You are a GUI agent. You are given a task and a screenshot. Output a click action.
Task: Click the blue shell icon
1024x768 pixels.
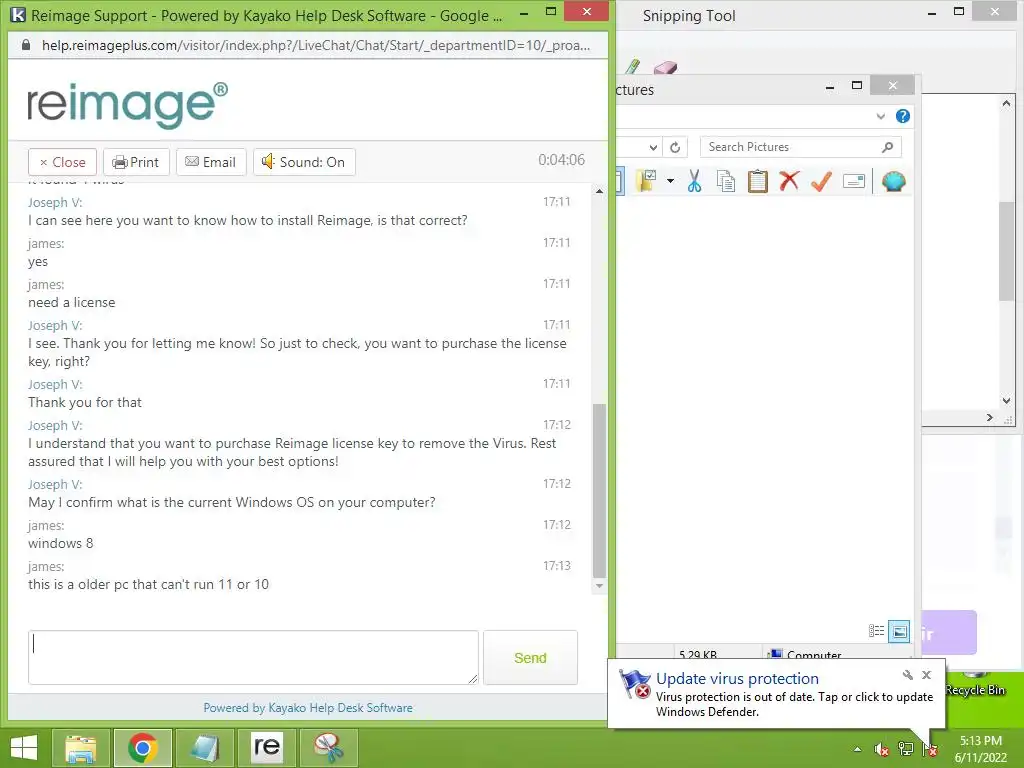point(893,181)
